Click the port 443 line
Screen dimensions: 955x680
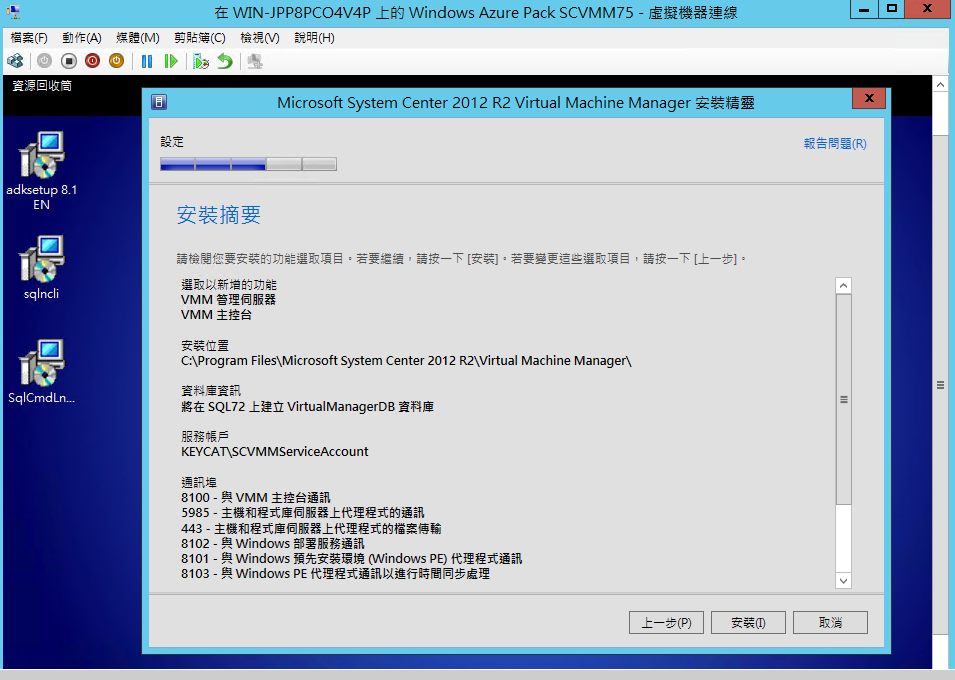click(x=311, y=528)
